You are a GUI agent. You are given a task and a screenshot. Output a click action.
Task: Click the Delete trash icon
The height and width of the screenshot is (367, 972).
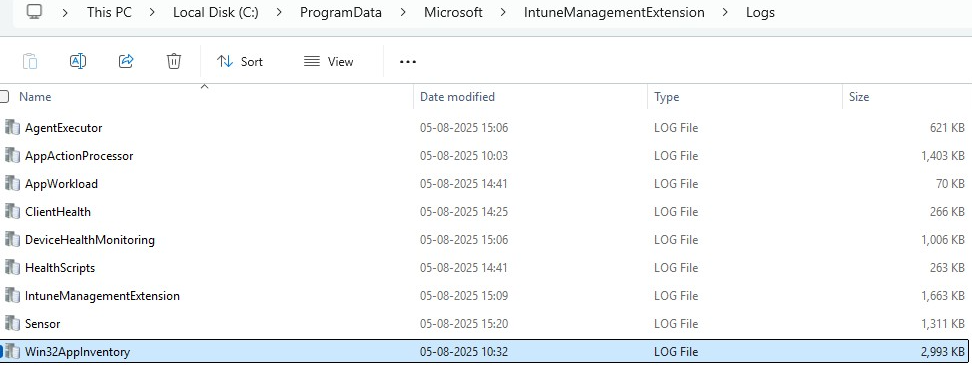click(x=174, y=61)
